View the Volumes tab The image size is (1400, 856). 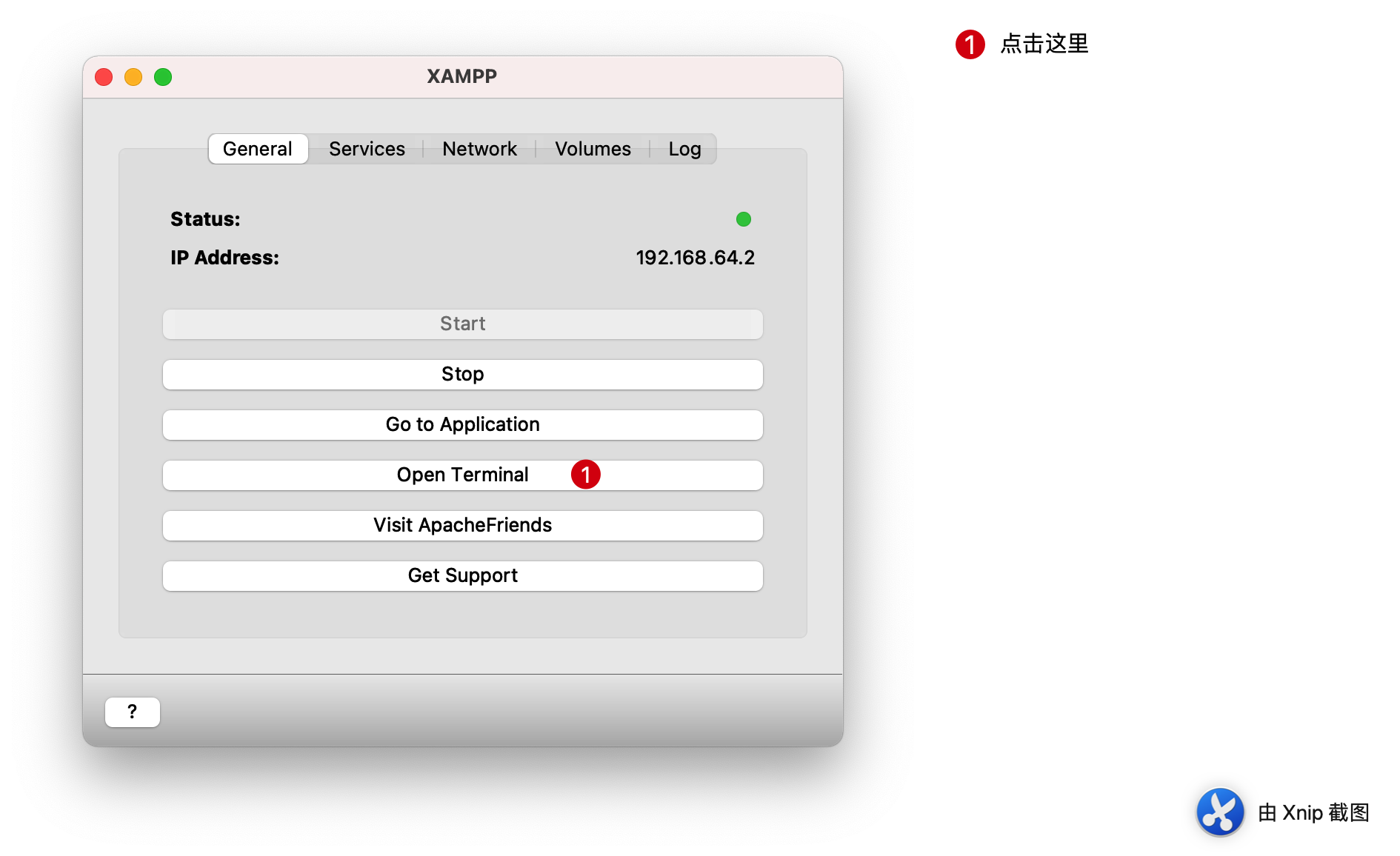tap(593, 149)
